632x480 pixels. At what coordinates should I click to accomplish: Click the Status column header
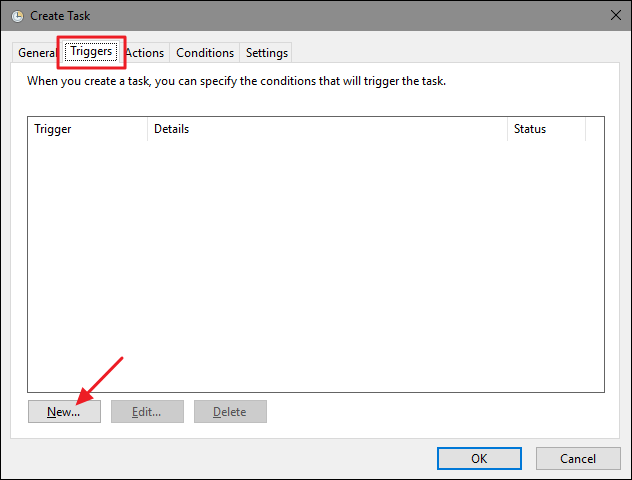point(545,129)
